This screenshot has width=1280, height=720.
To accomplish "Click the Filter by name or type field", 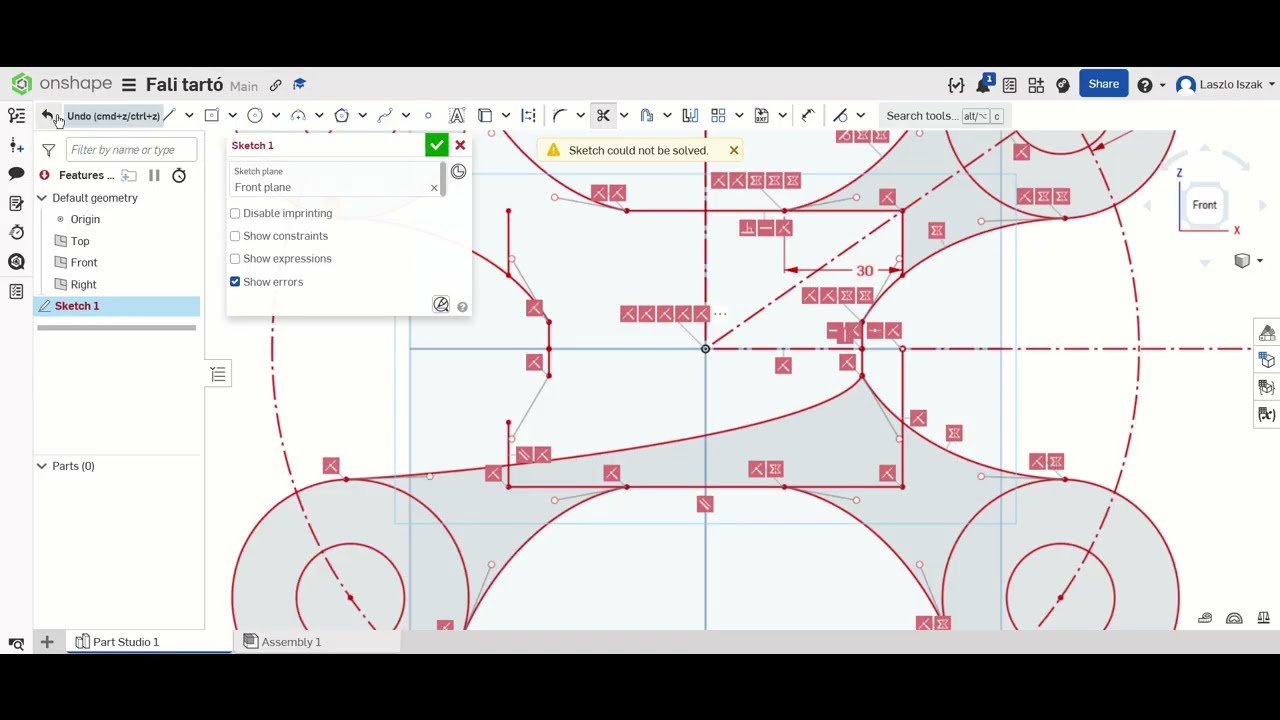I will (x=131, y=150).
